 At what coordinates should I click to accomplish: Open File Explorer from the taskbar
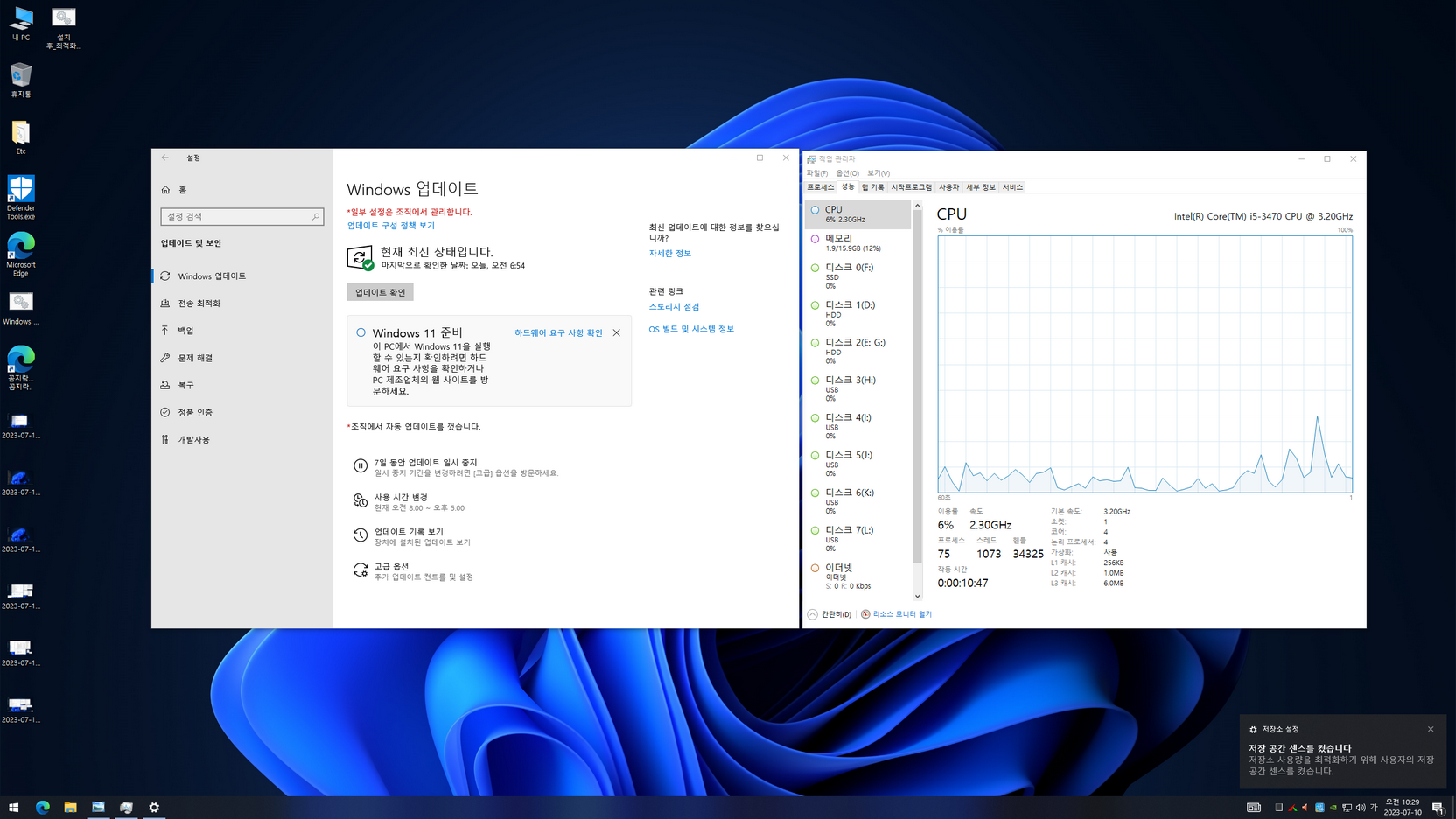click(70, 808)
